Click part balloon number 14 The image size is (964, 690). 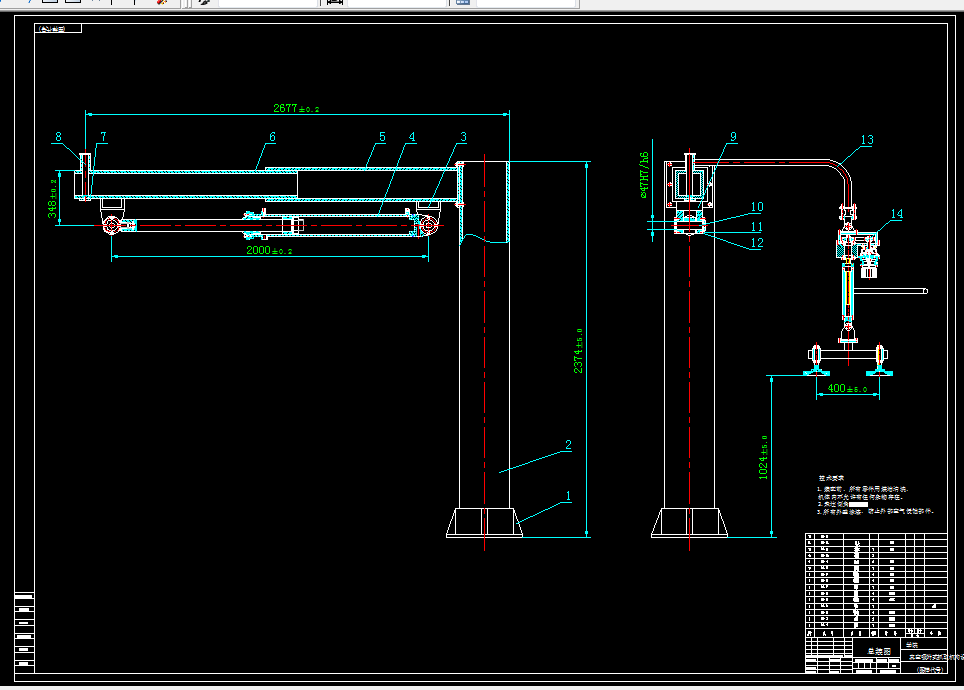(896, 214)
